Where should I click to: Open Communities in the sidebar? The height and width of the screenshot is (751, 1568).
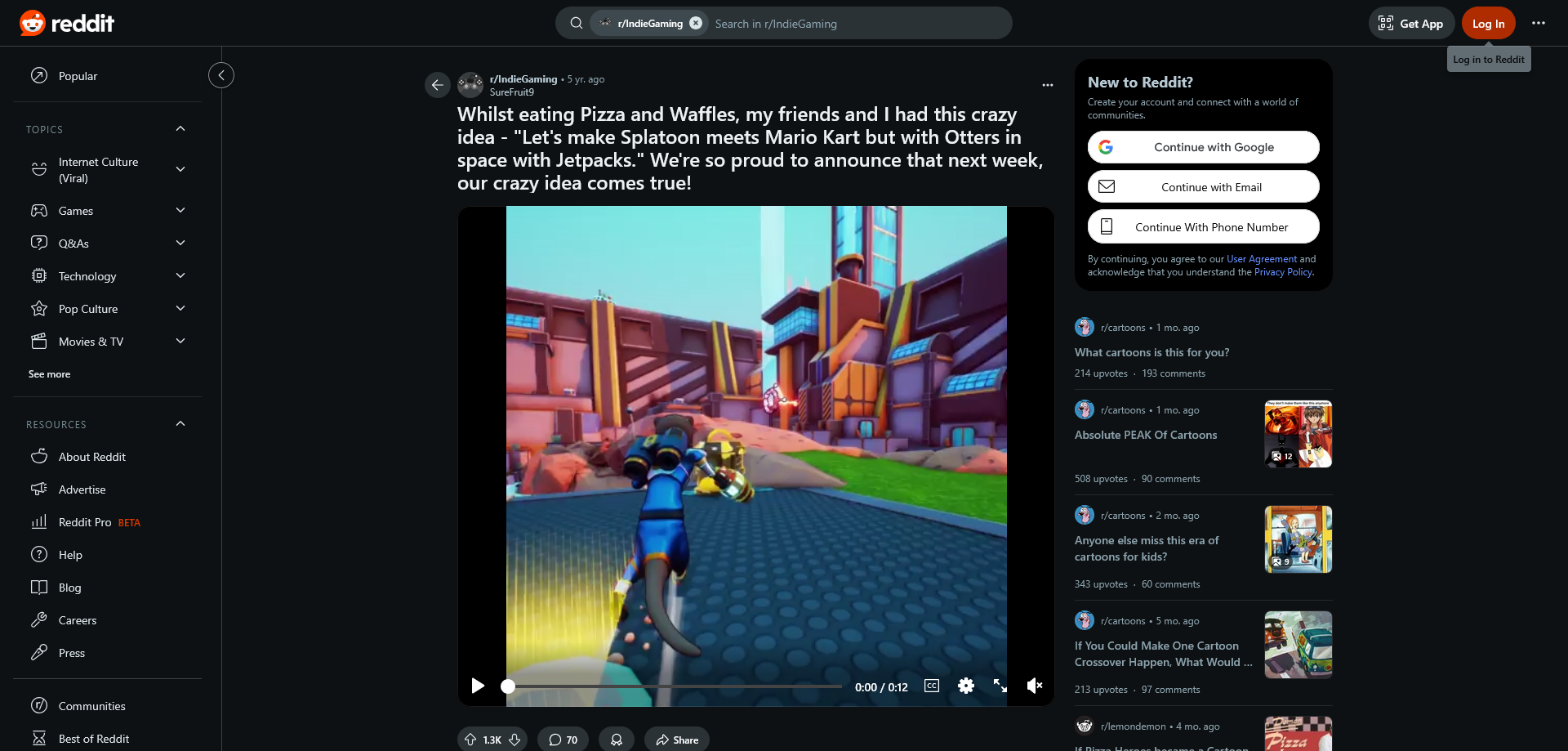click(x=91, y=706)
